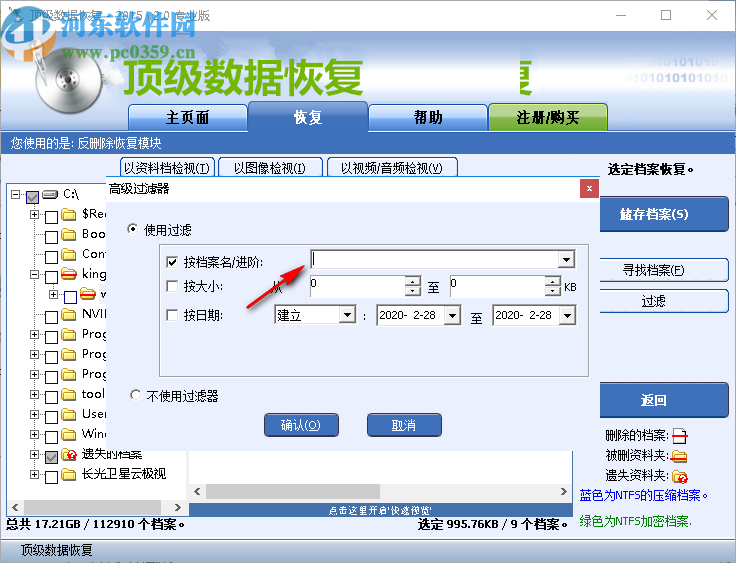Click the 长光卫星云极视 folder icon

(69, 474)
